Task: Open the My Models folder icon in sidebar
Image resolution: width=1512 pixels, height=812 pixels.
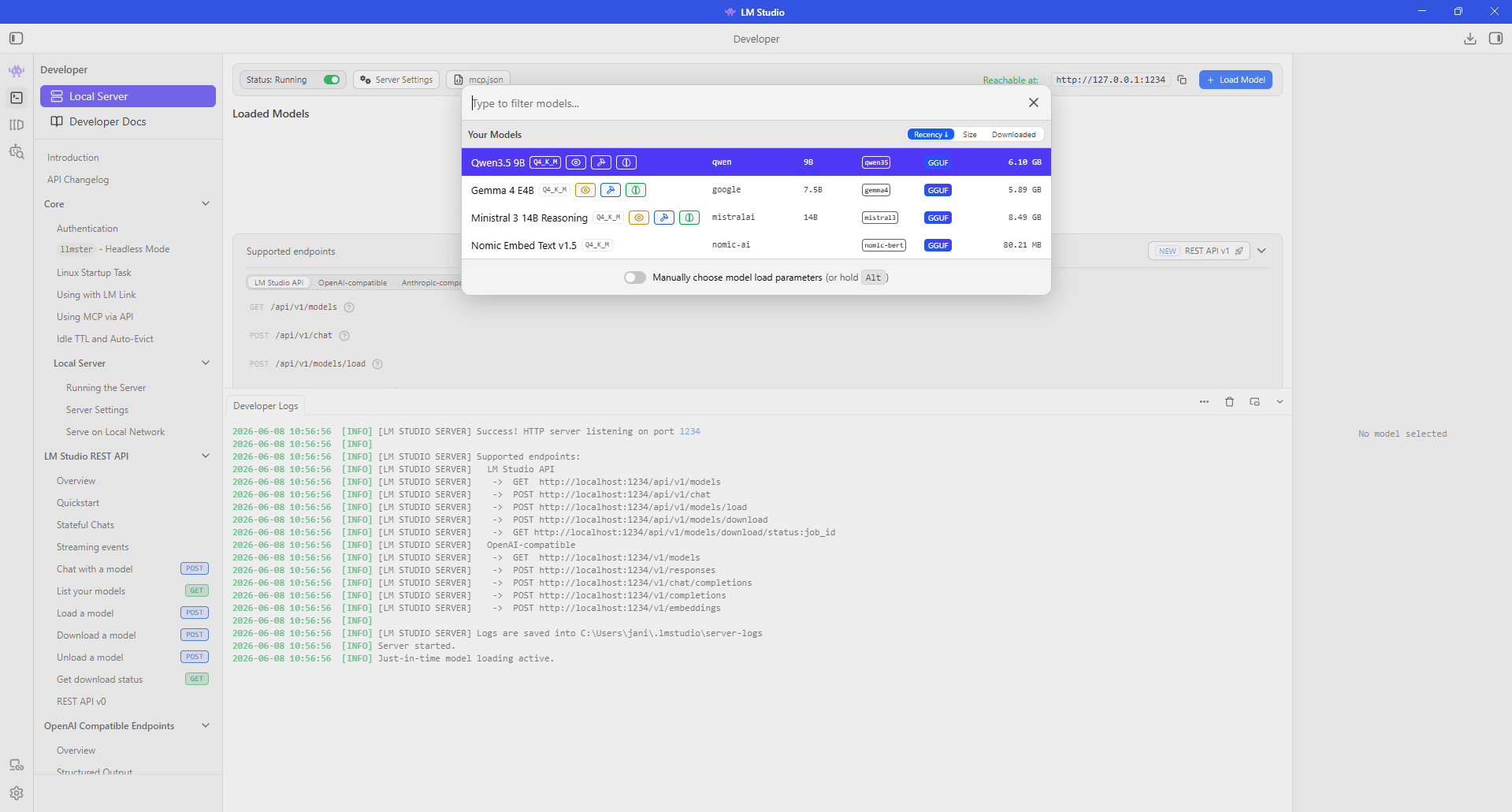Action: point(17,125)
